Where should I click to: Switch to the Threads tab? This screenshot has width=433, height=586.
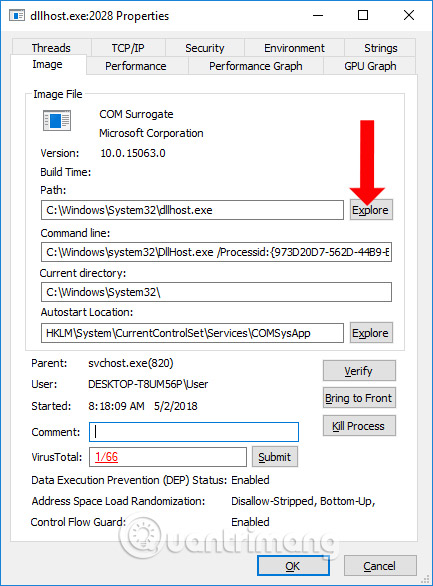(x=51, y=48)
